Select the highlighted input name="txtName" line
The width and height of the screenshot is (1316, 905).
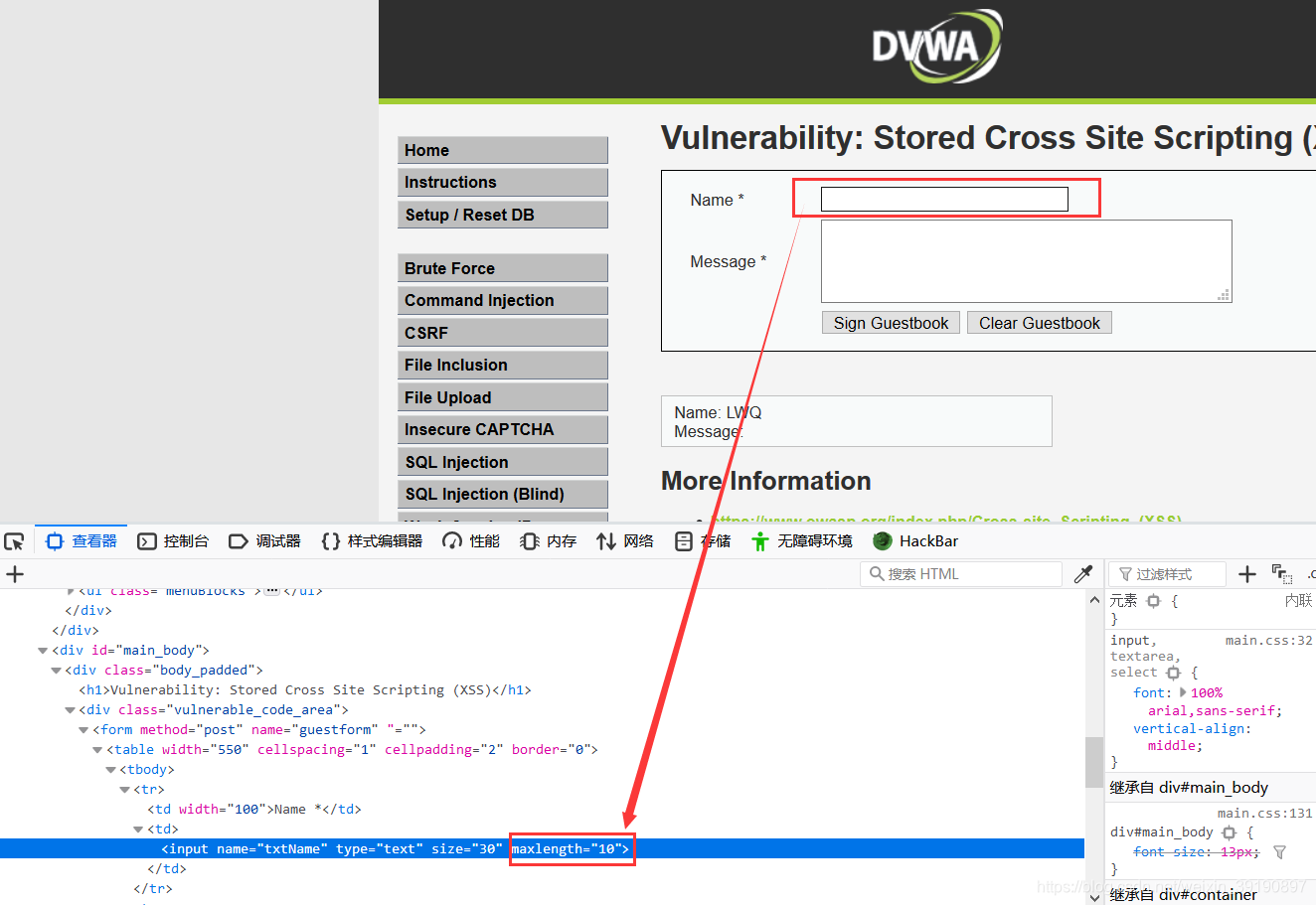click(x=542, y=849)
